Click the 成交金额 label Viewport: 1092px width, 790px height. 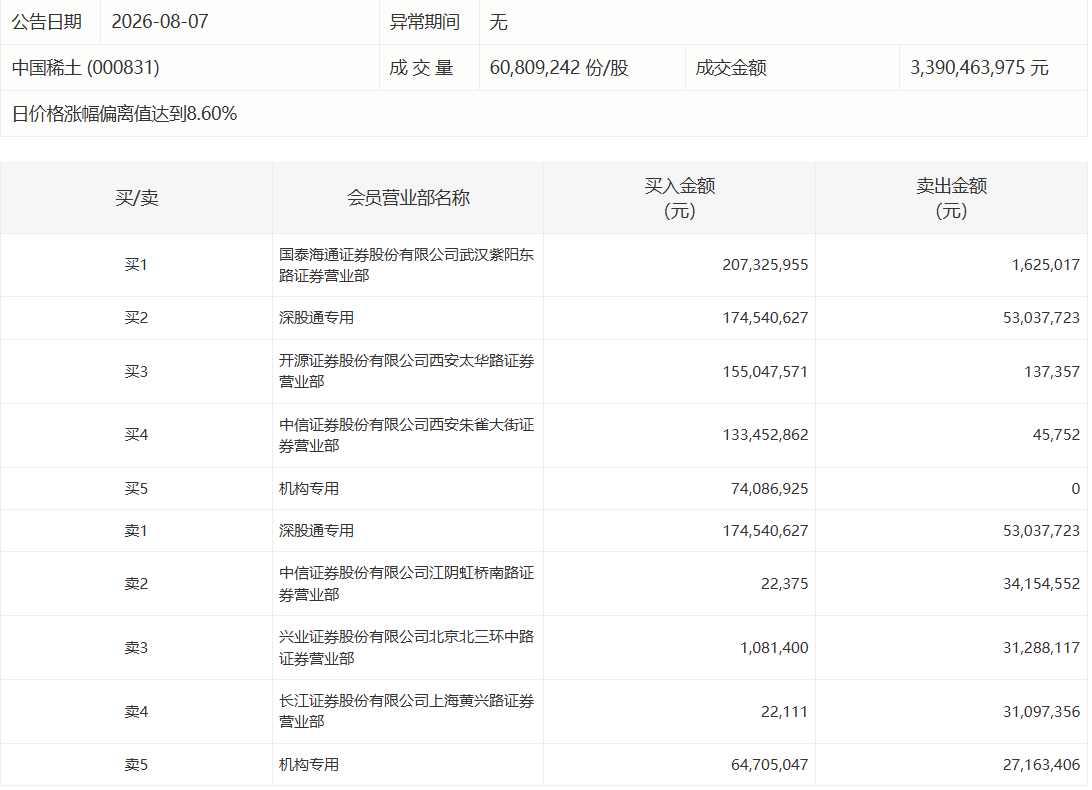coord(731,68)
